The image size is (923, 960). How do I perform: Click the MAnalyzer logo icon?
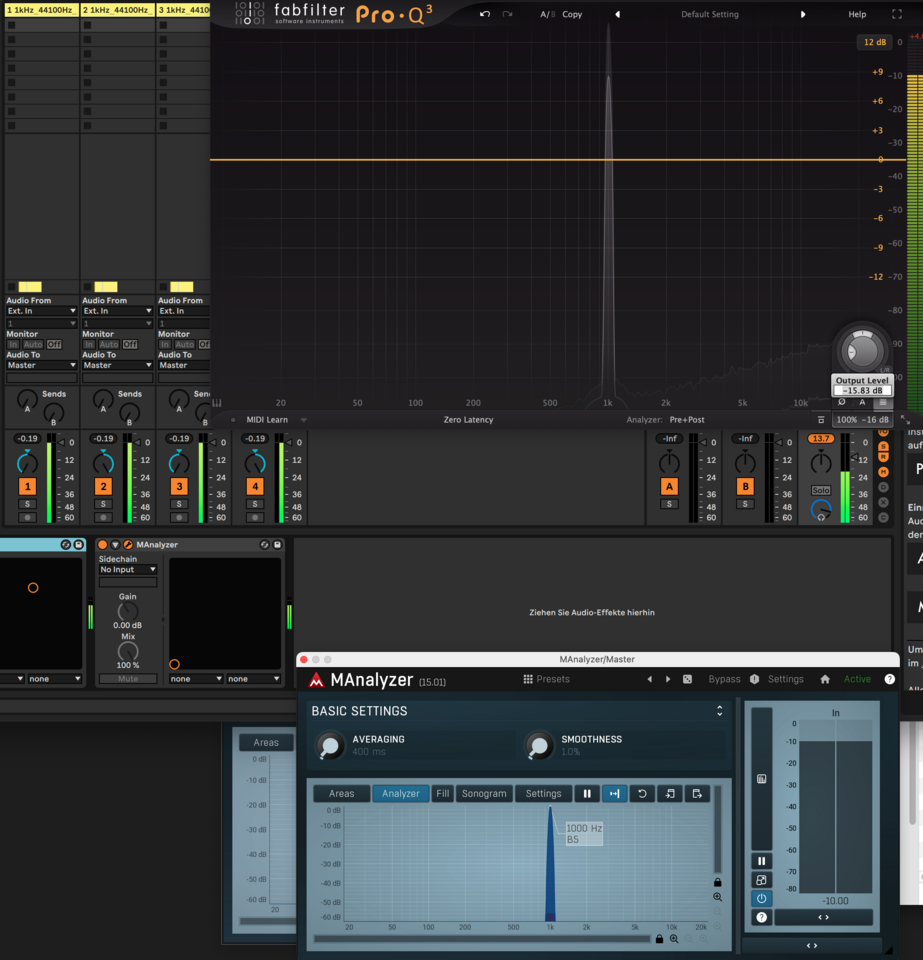click(x=316, y=680)
